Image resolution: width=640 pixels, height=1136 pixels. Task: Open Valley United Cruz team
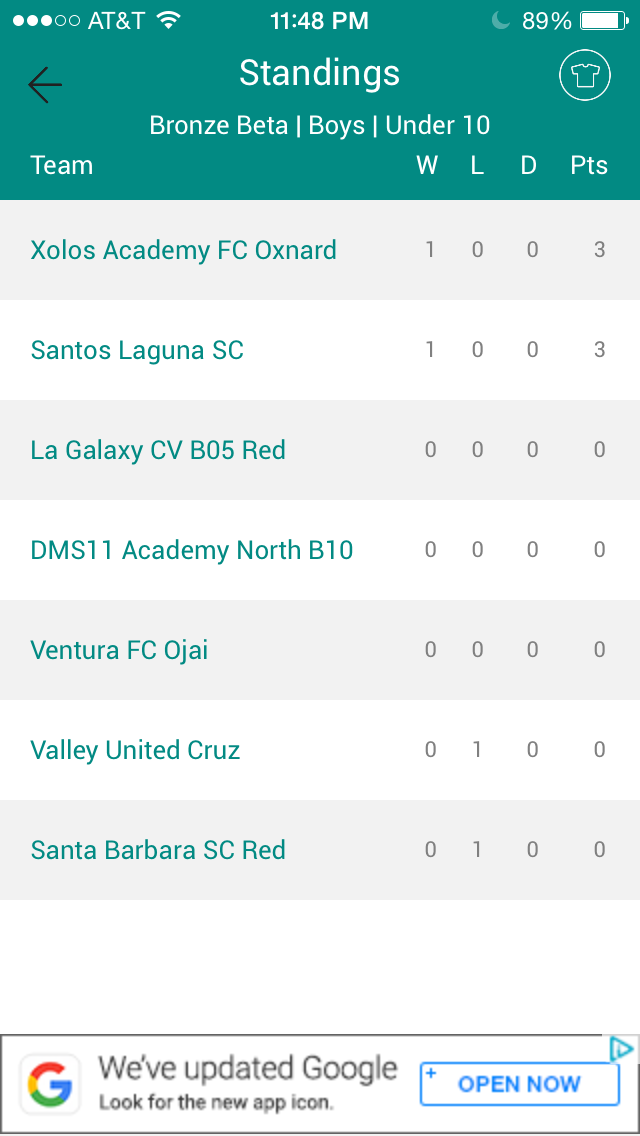click(320, 750)
